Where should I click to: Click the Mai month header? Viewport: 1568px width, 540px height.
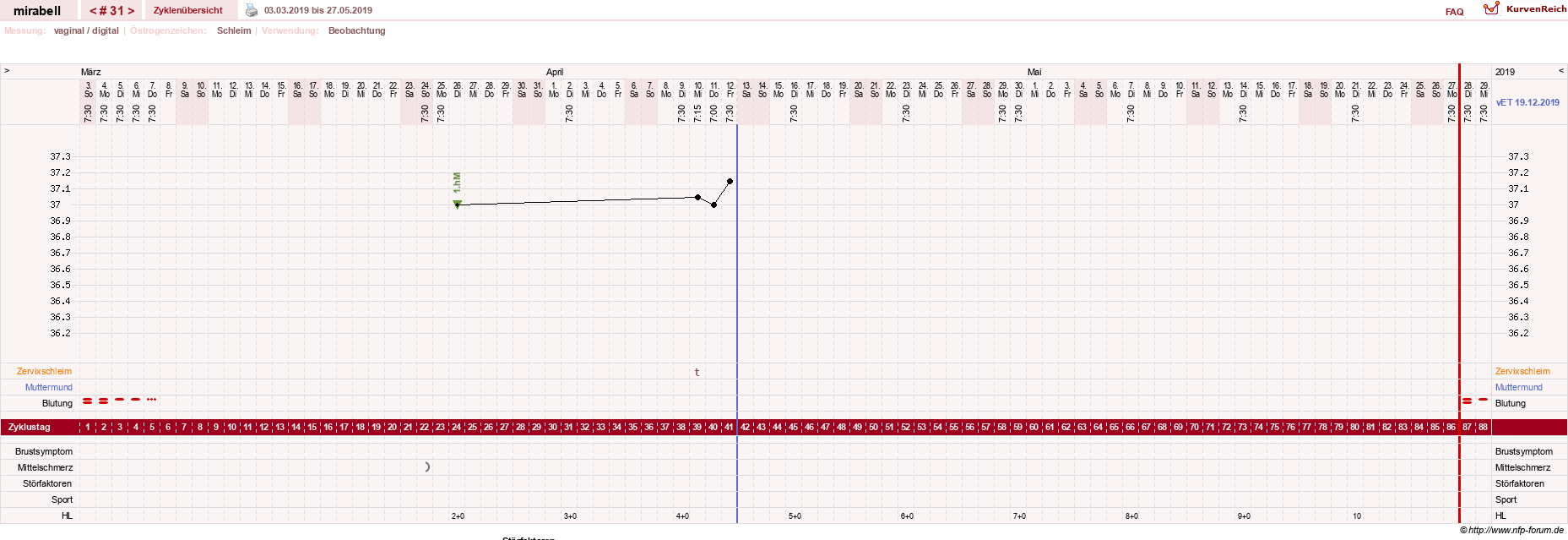click(1034, 72)
